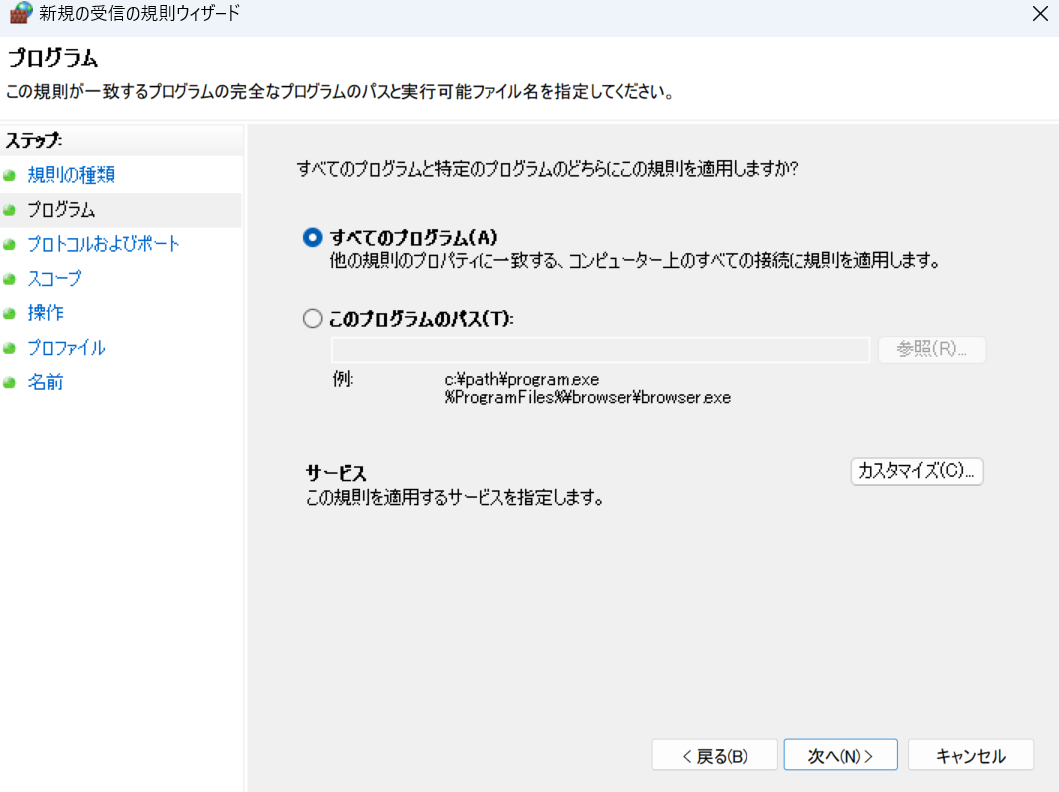
Task: Click the 戻る(B) button
Action: pyautogui.click(x=714, y=754)
